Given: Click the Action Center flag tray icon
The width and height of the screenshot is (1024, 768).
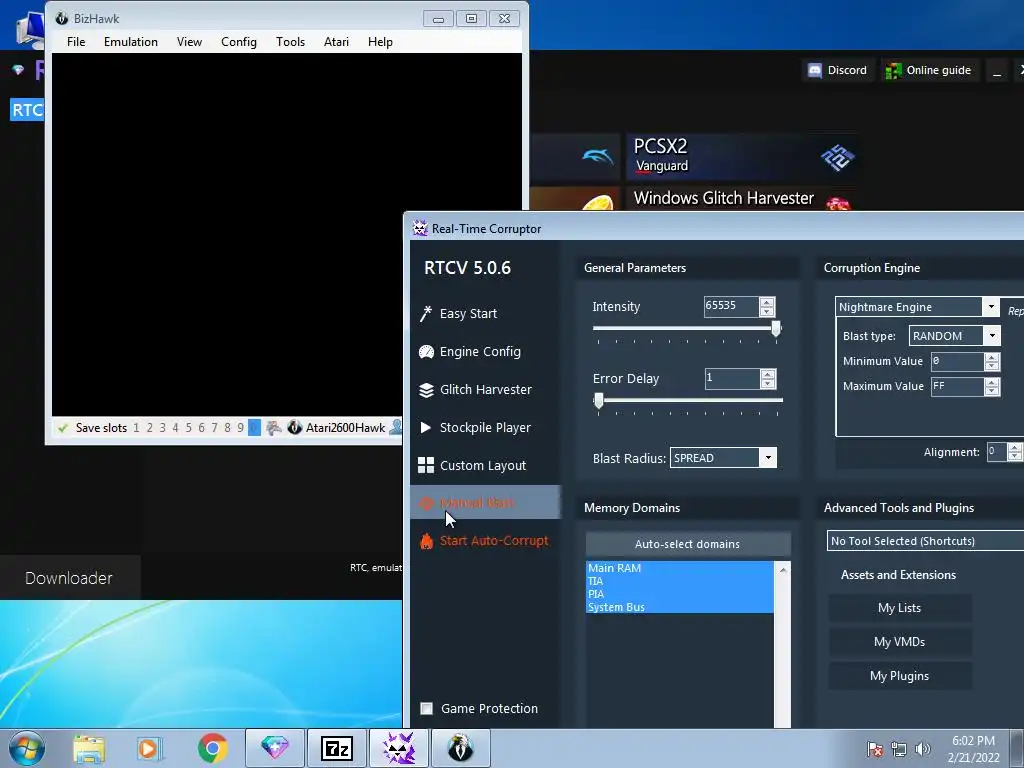Looking at the screenshot, I should click(875, 749).
